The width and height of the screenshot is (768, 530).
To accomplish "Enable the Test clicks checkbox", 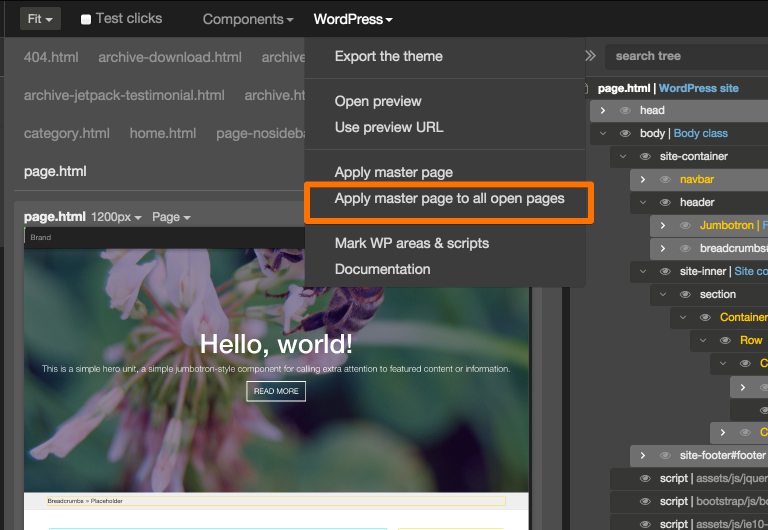I will click(86, 20).
